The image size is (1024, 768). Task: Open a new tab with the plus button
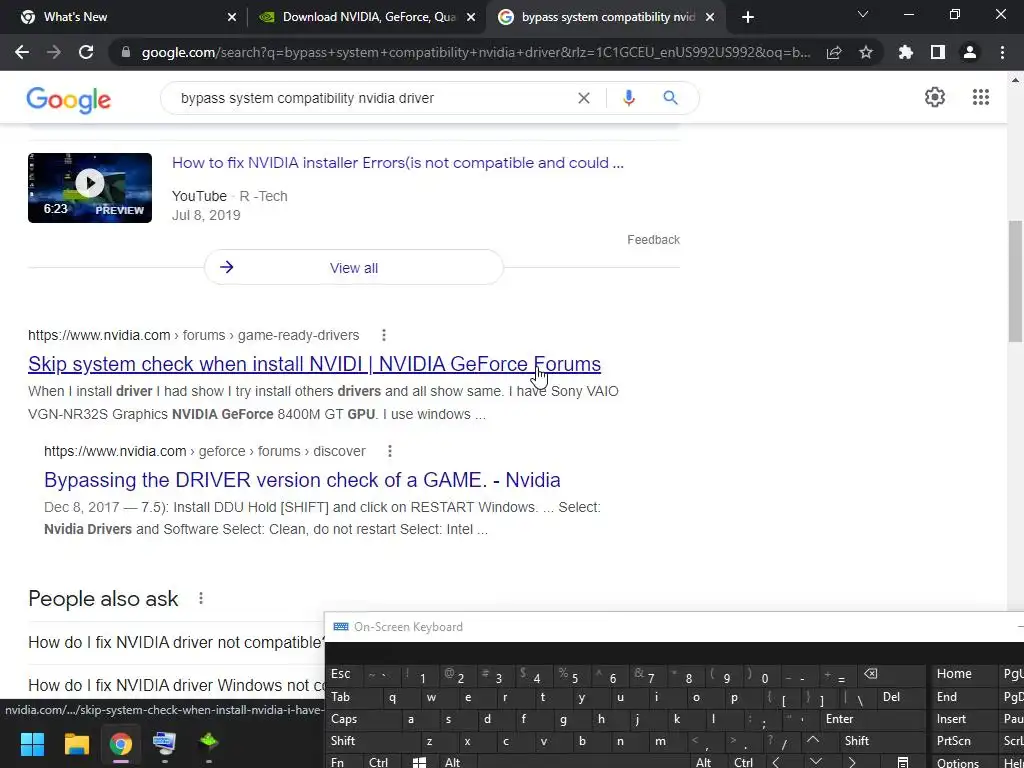pos(748,17)
